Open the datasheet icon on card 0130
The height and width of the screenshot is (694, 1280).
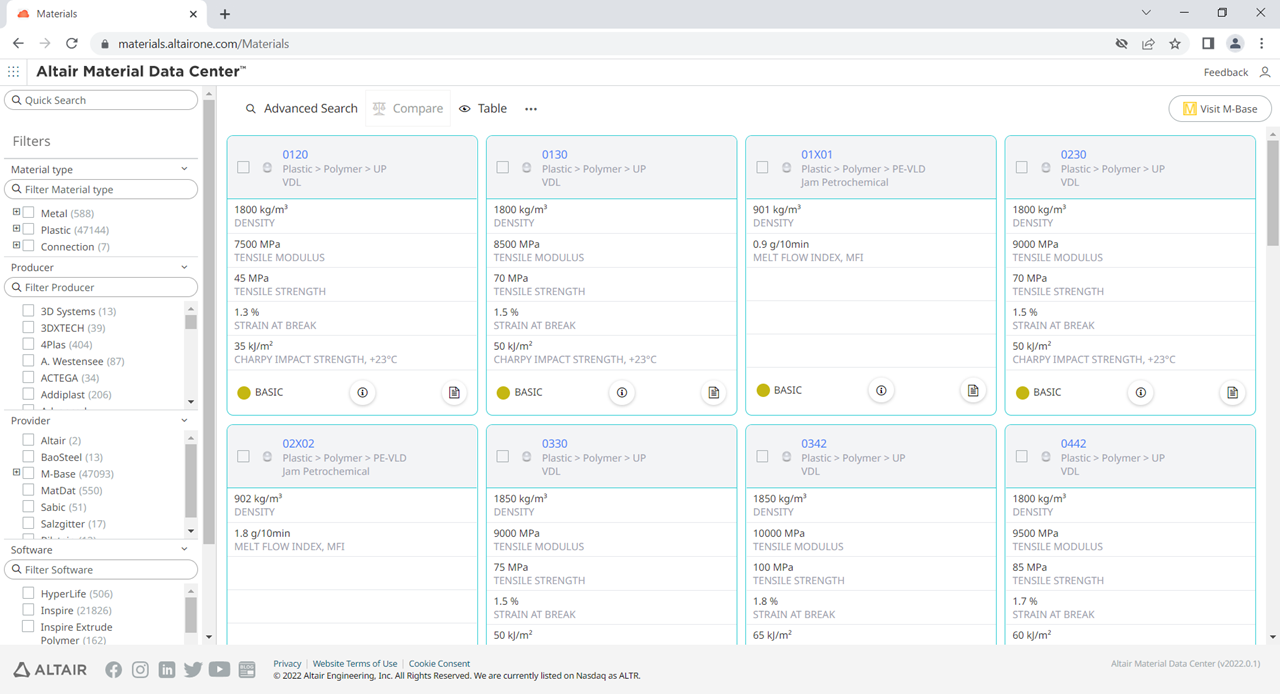pyautogui.click(x=713, y=393)
